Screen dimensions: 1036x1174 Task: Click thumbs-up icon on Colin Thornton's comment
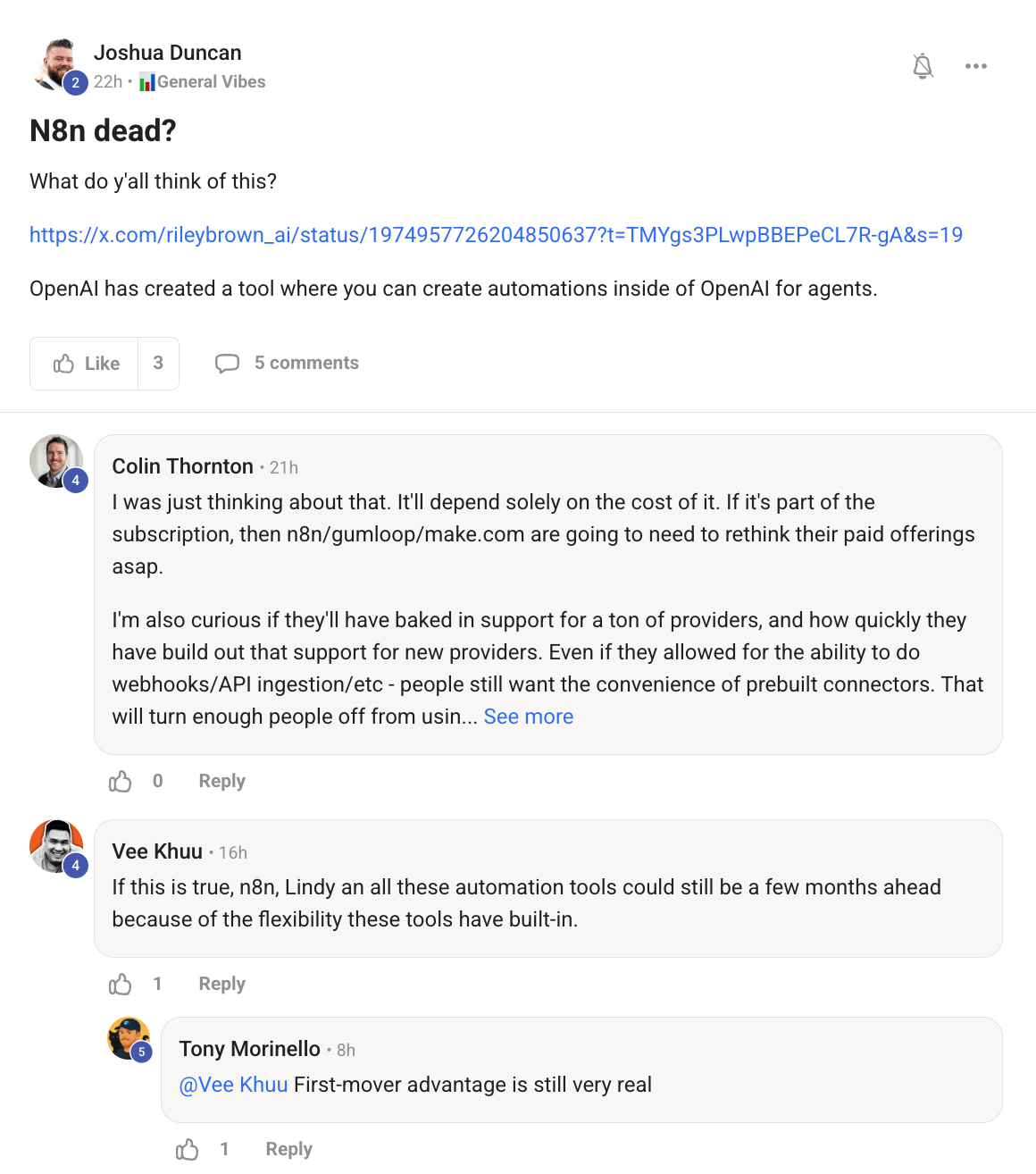click(120, 782)
